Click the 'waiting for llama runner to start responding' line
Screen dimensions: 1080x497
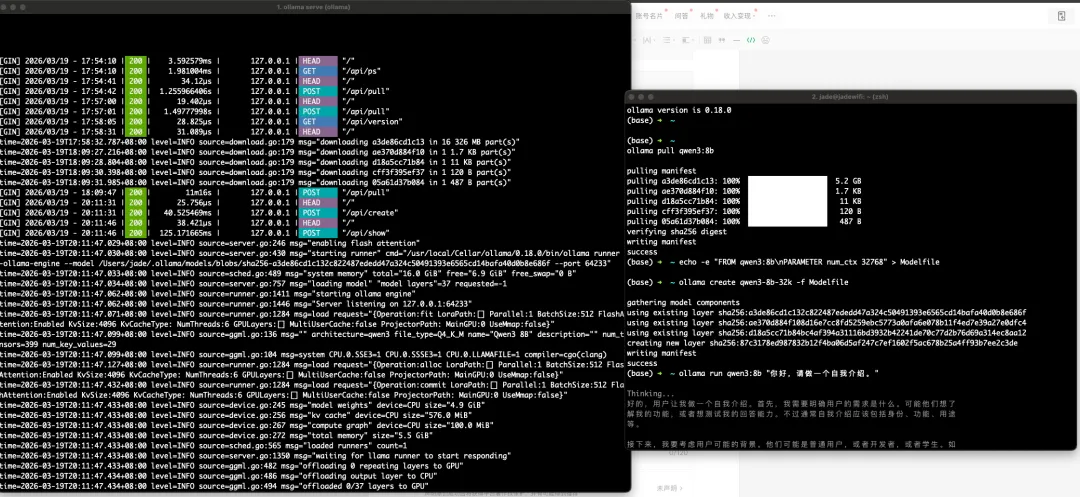256,456
